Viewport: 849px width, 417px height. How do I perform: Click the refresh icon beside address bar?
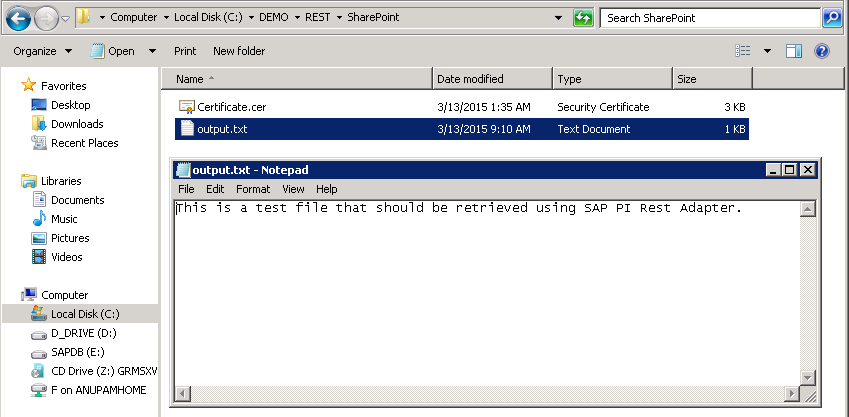coord(583,18)
